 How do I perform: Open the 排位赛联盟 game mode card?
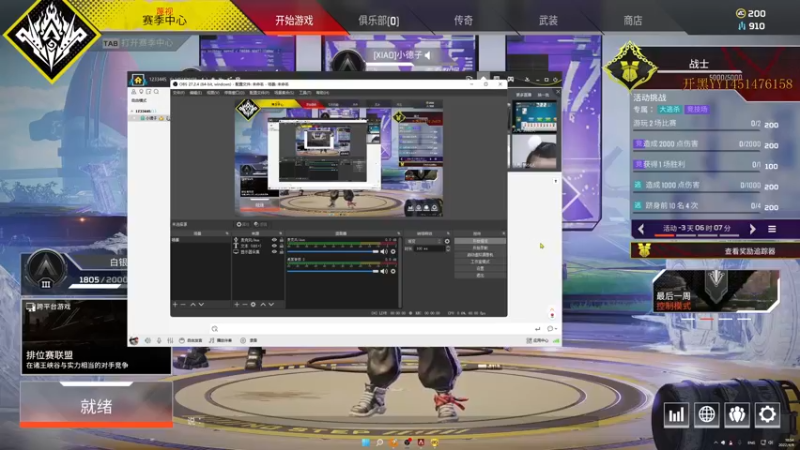click(x=96, y=337)
